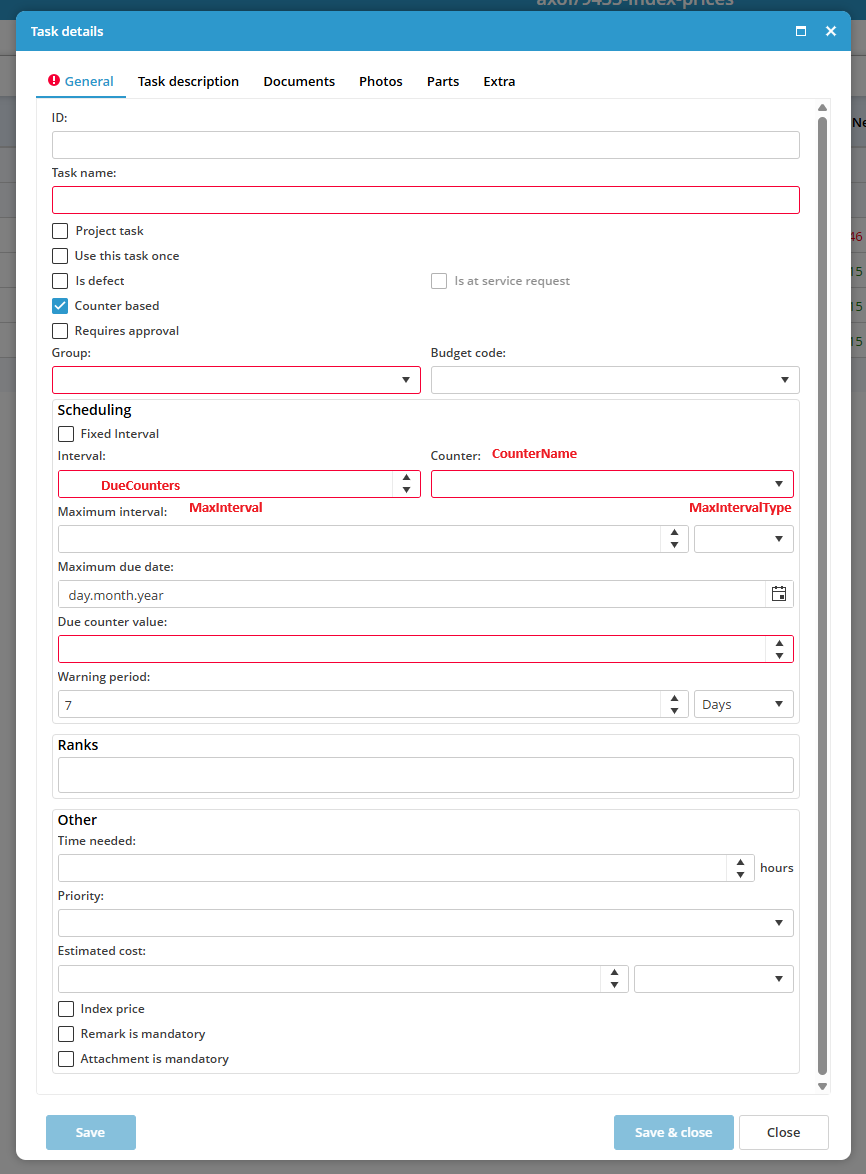Image resolution: width=866 pixels, height=1174 pixels.
Task: Increase the Interval value with up arrow
Action: 406,478
